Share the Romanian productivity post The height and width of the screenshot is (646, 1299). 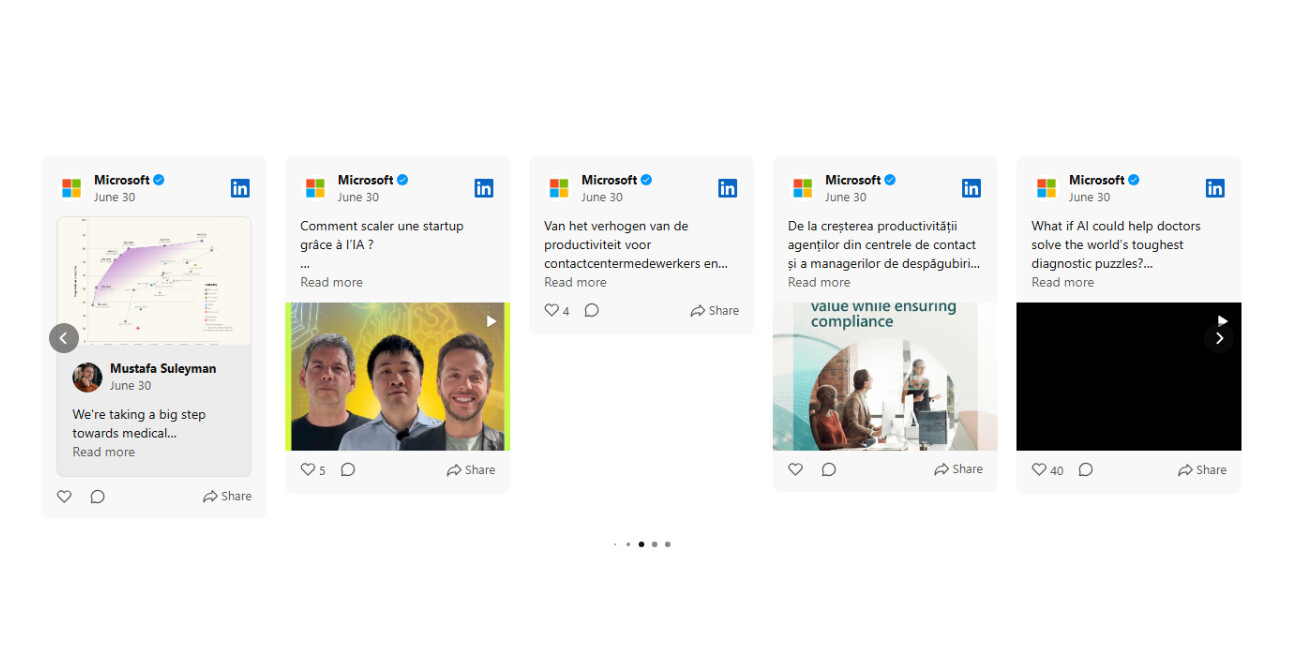(958, 469)
